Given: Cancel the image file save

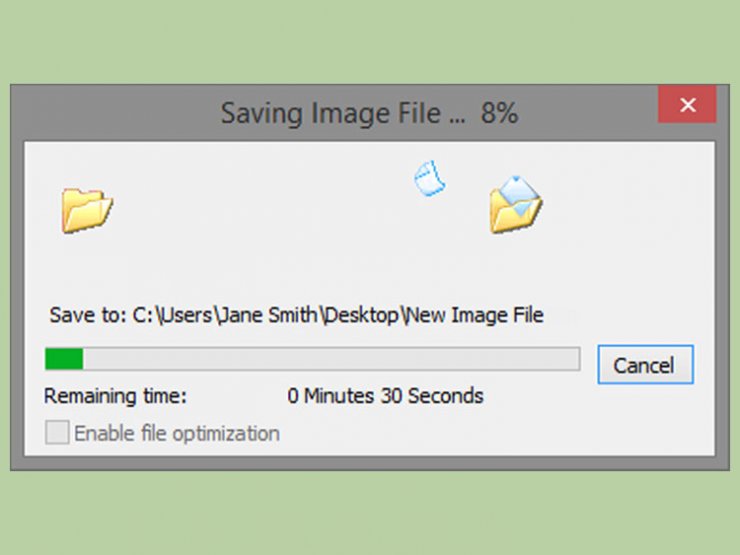Looking at the screenshot, I should pyautogui.click(x=645, y=365).
